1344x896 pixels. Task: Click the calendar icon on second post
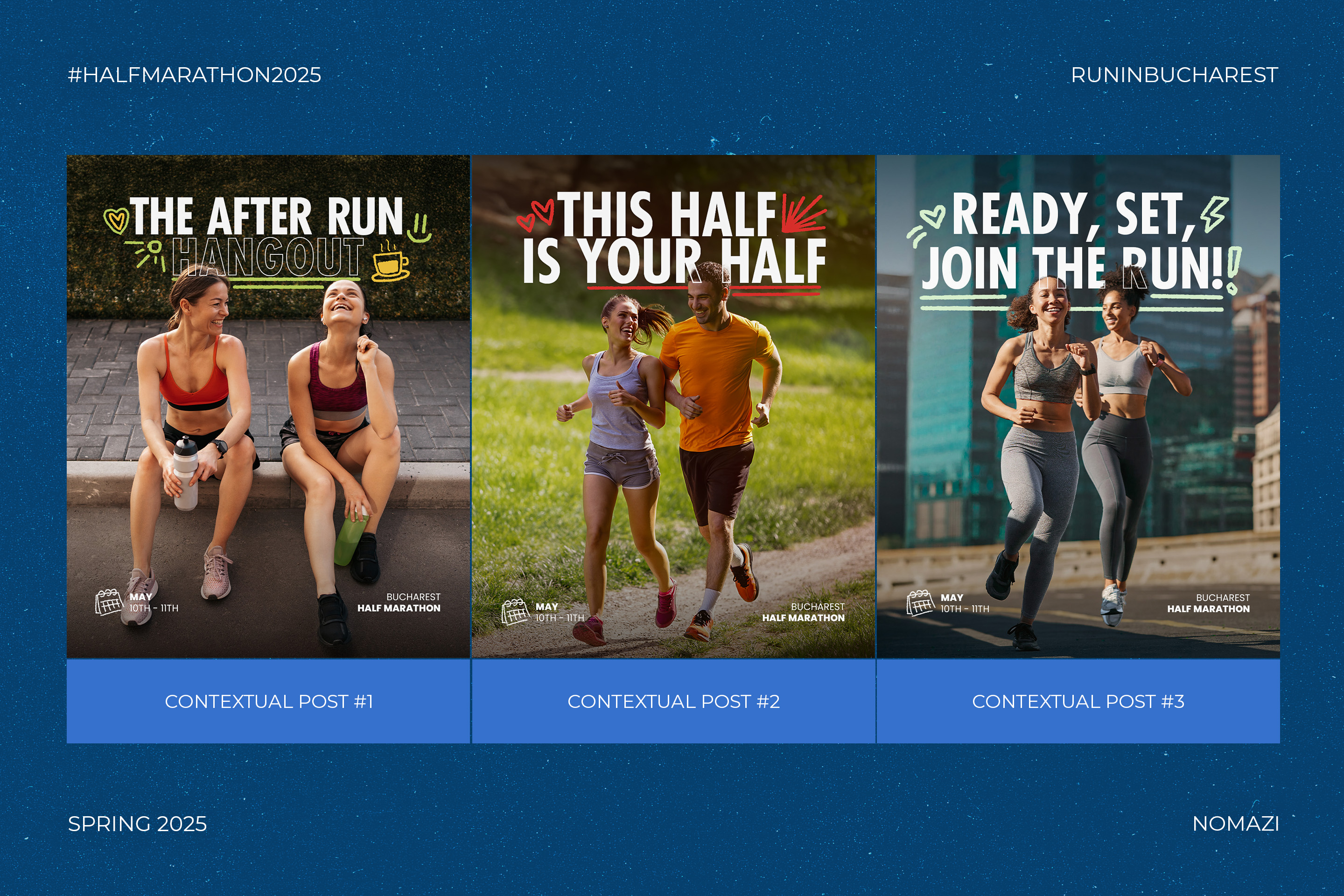tap(515, 612)
